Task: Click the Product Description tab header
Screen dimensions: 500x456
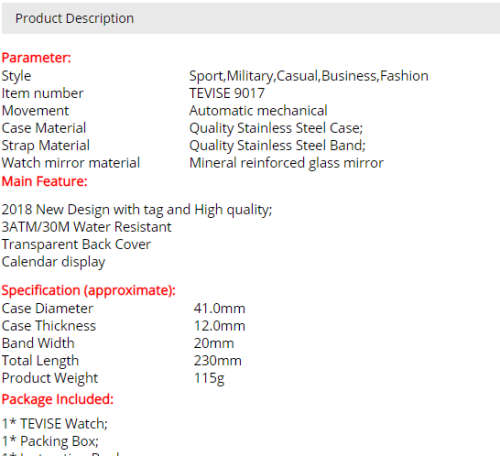Action: pos(74,18)
